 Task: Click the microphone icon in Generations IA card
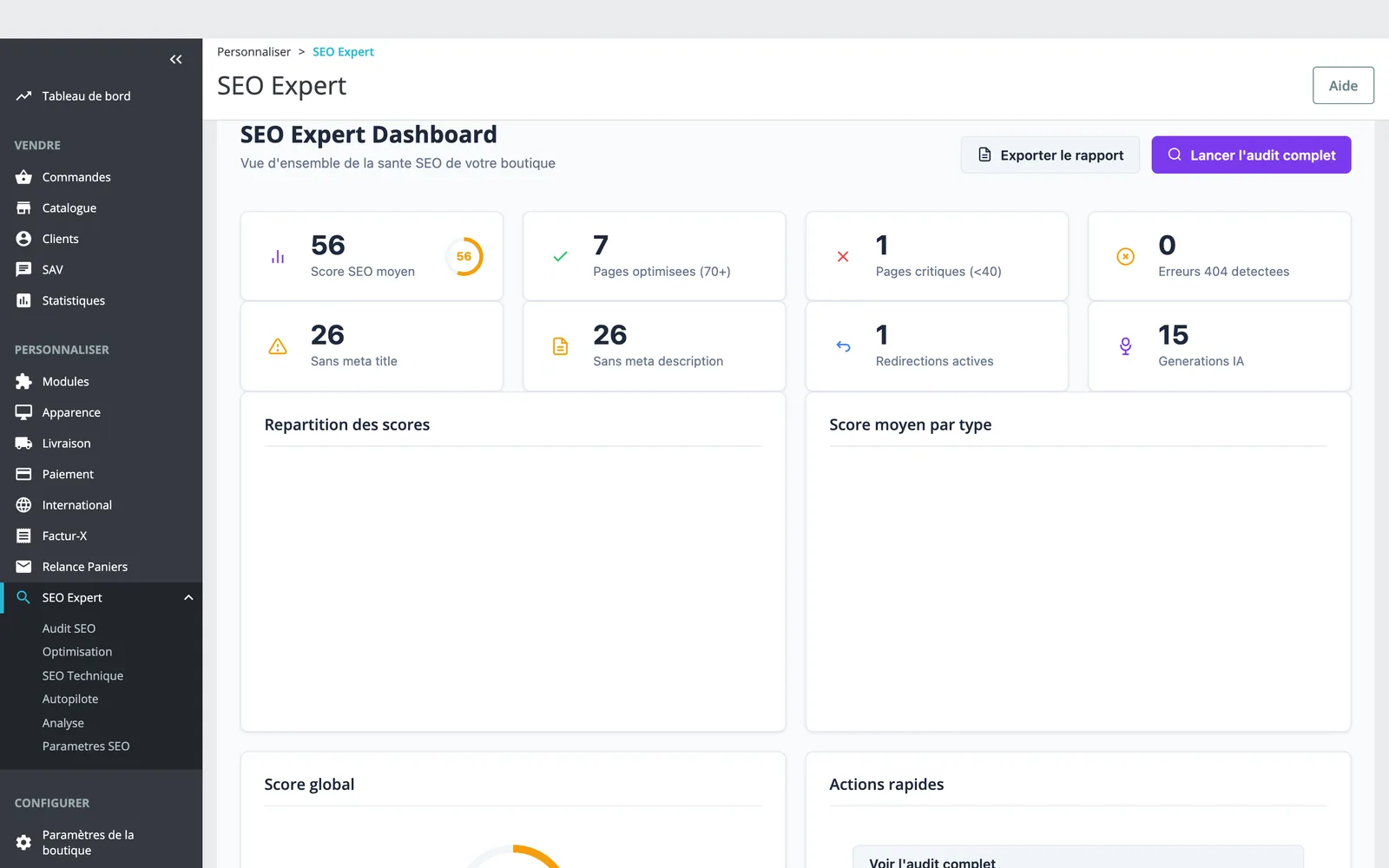click(x=1125, y=346)
